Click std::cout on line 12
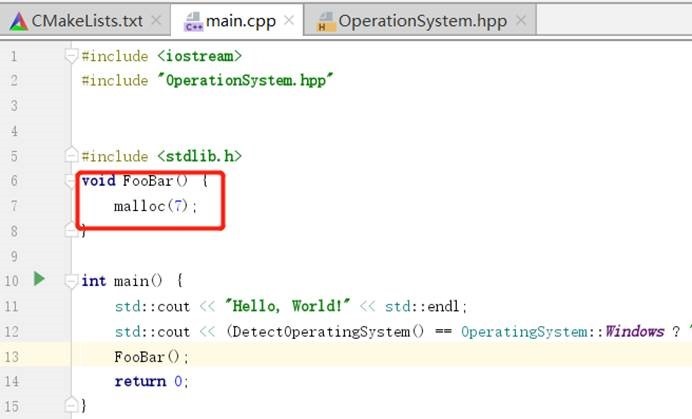692x419 pixels. point(152,332)
